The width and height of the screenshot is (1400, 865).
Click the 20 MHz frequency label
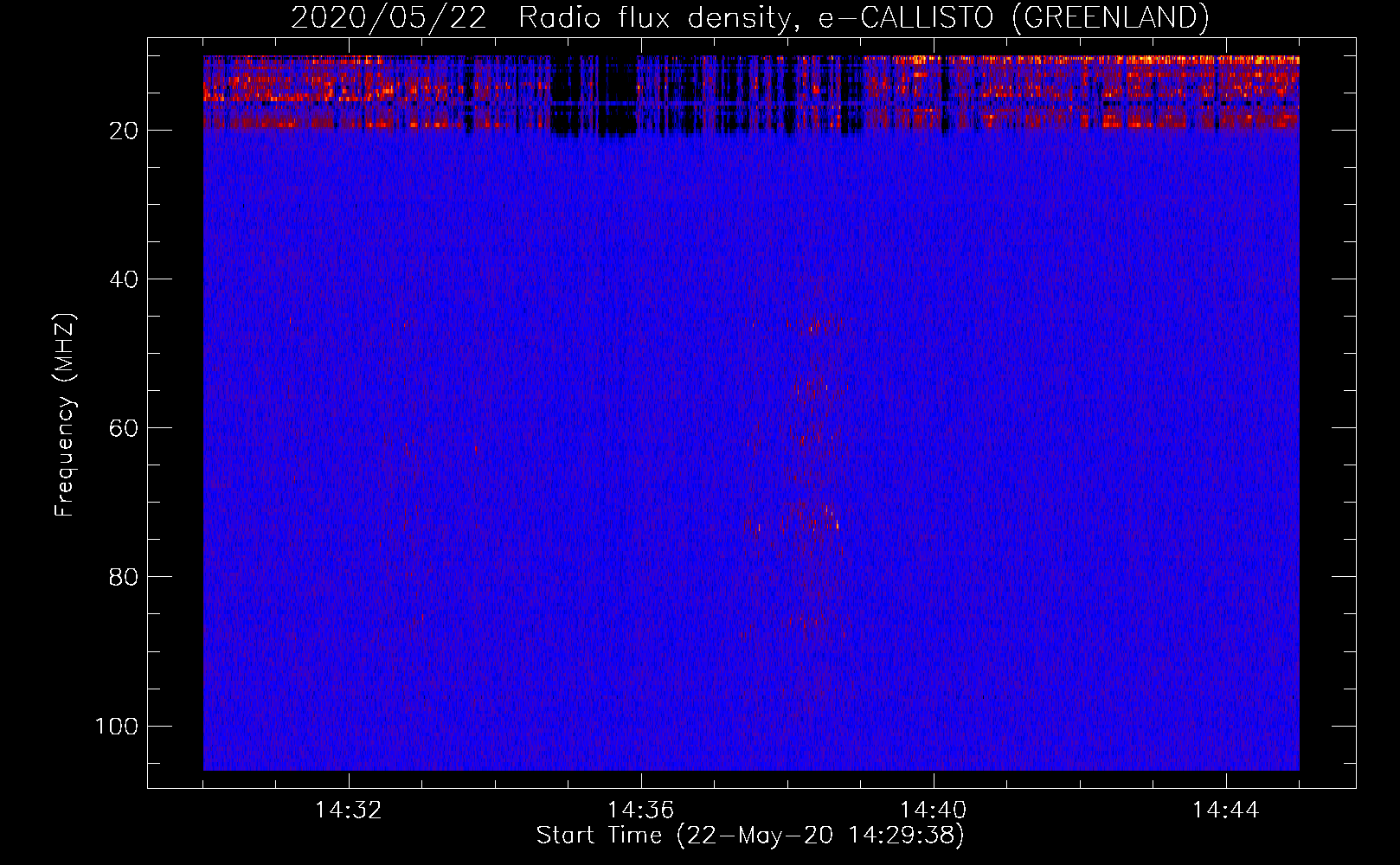[x=124, y=131]
